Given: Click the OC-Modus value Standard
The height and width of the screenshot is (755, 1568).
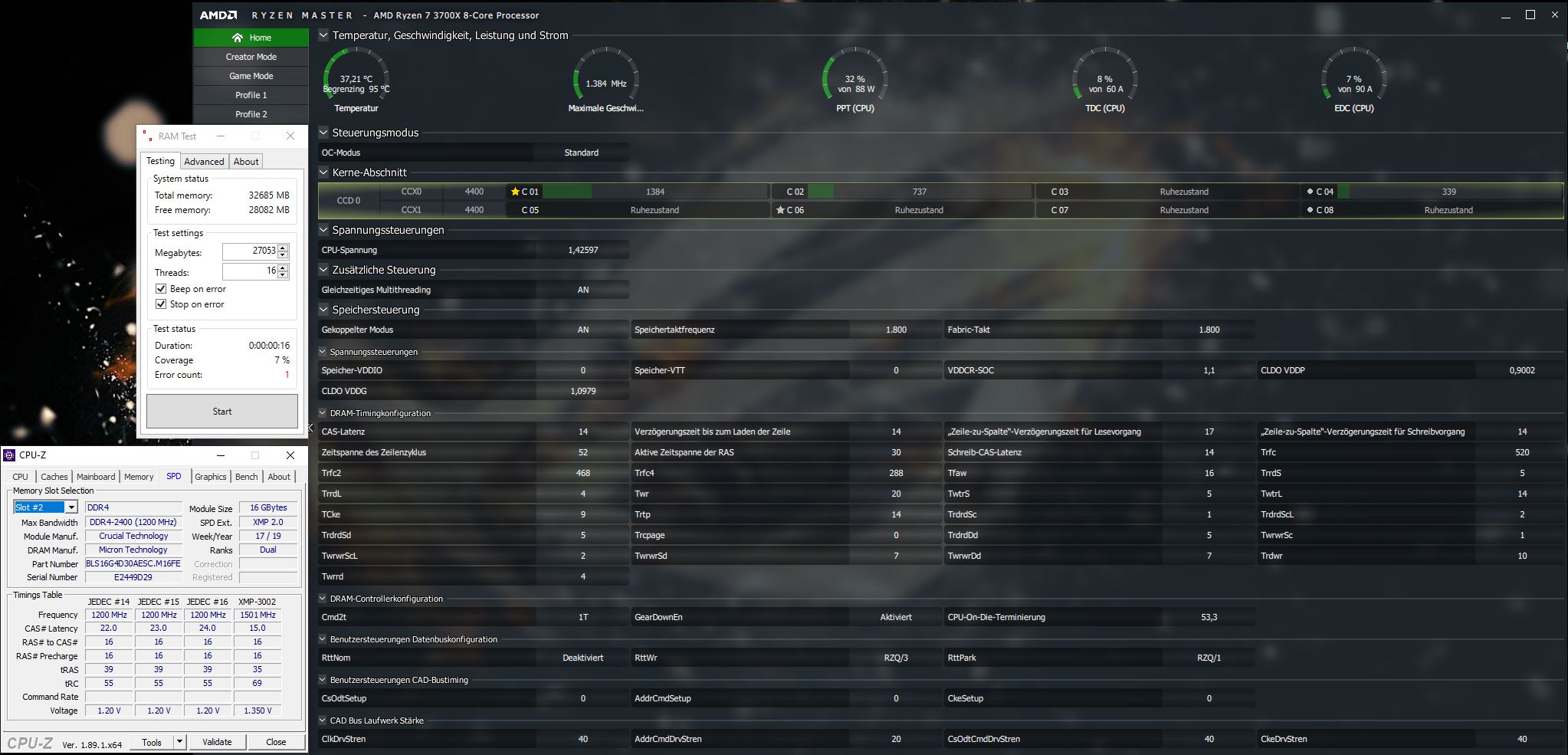Looking at the screenshot, I should [x=582, y=153].
